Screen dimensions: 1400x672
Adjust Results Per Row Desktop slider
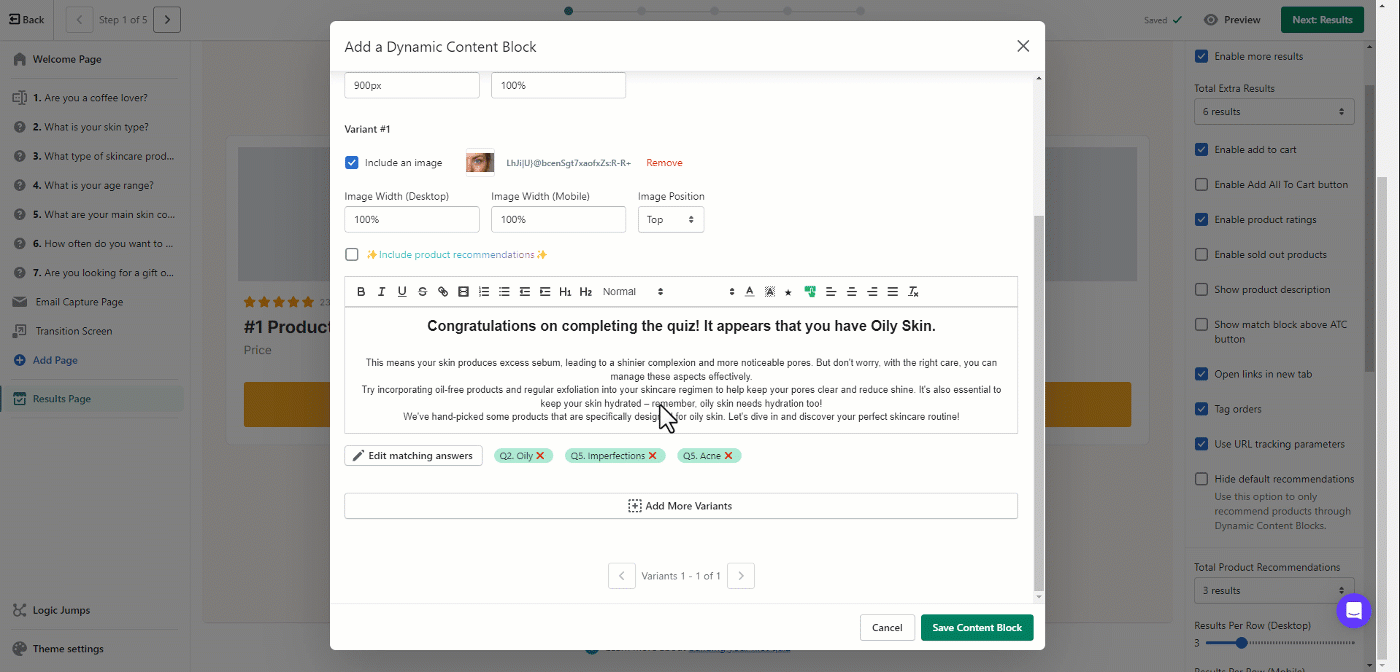pos(1242,643)
